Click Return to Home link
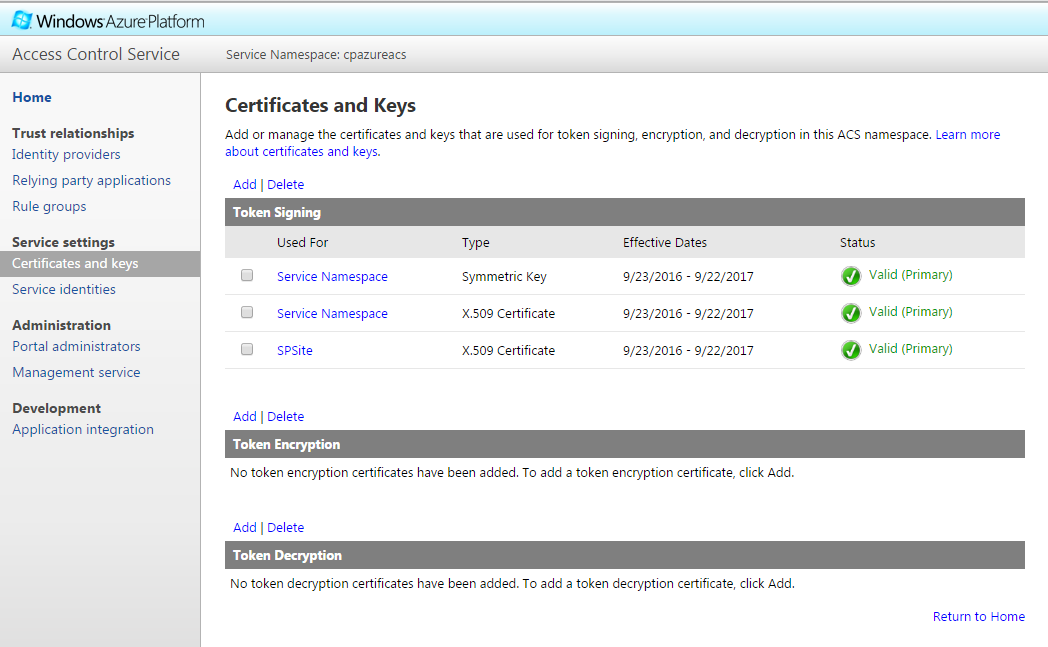The width and height of the screenshot is (1048, 647). pyautogui.click(x=978, y=616)
